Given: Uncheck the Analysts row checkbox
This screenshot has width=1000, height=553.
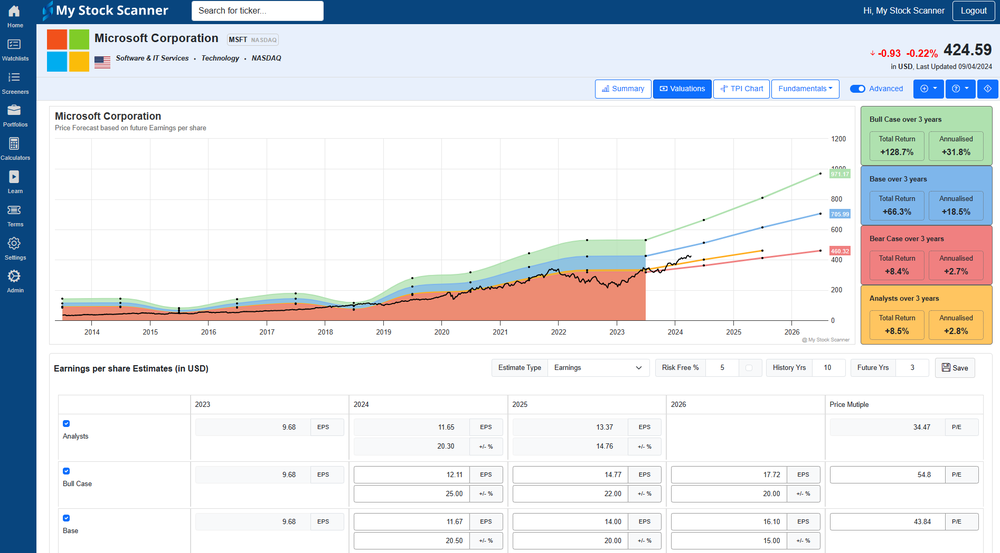Looking at the screenshot, I should pos(66,424).
